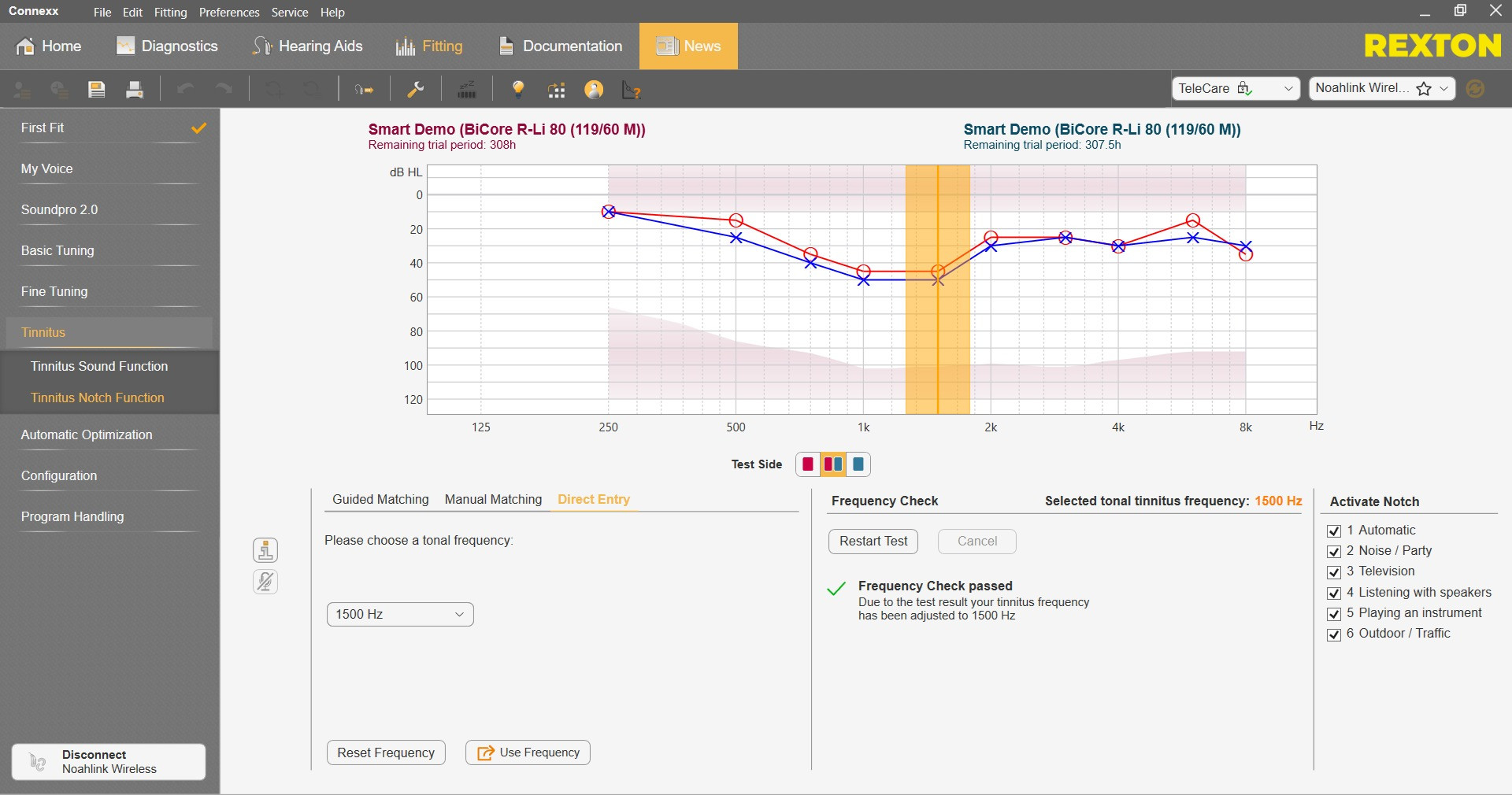1512x795 pixels.
Task: Select the red right-ear Test Side swatch
Action: [x=808, y=464]
